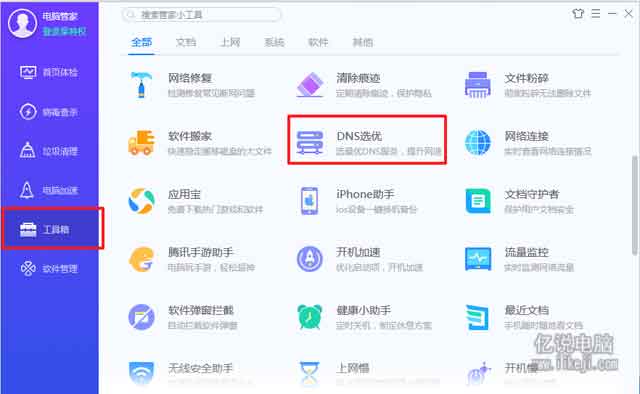Open the 流量监控 monitor icon
640x394 pixels.
tap(478, 259)
